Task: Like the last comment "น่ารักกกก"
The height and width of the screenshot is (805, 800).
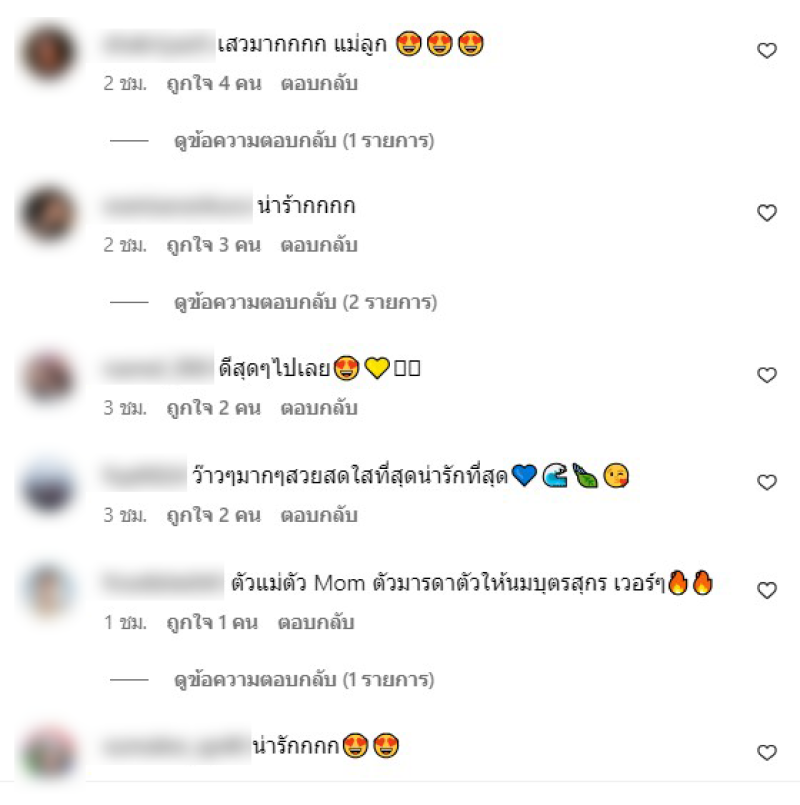Action: pyautogui.click(x=767, y=752)
